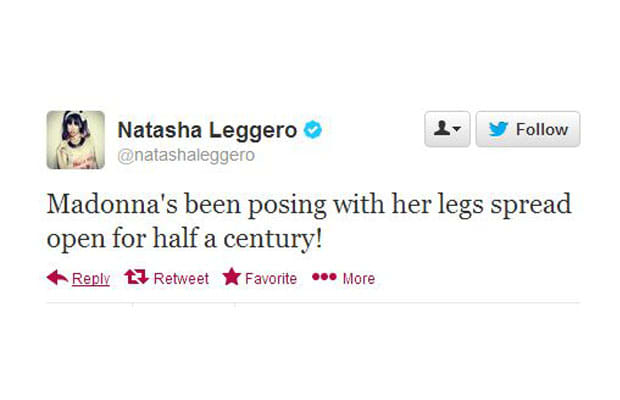The image size is (620, 400).
Task: Click the blue verified badge icon
Action: coord(313,129)
